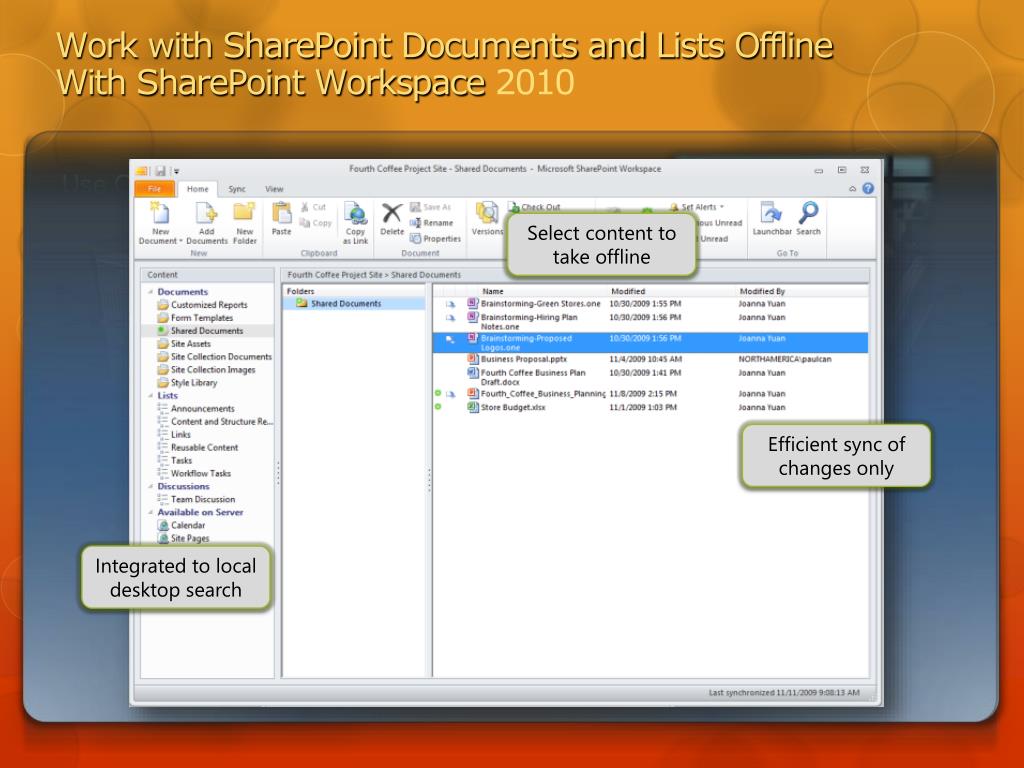Image resolution: width=1024 pixels, height=768 pixels.
Task: Click the Paste clipboard icon
Action: coord(281,213)
